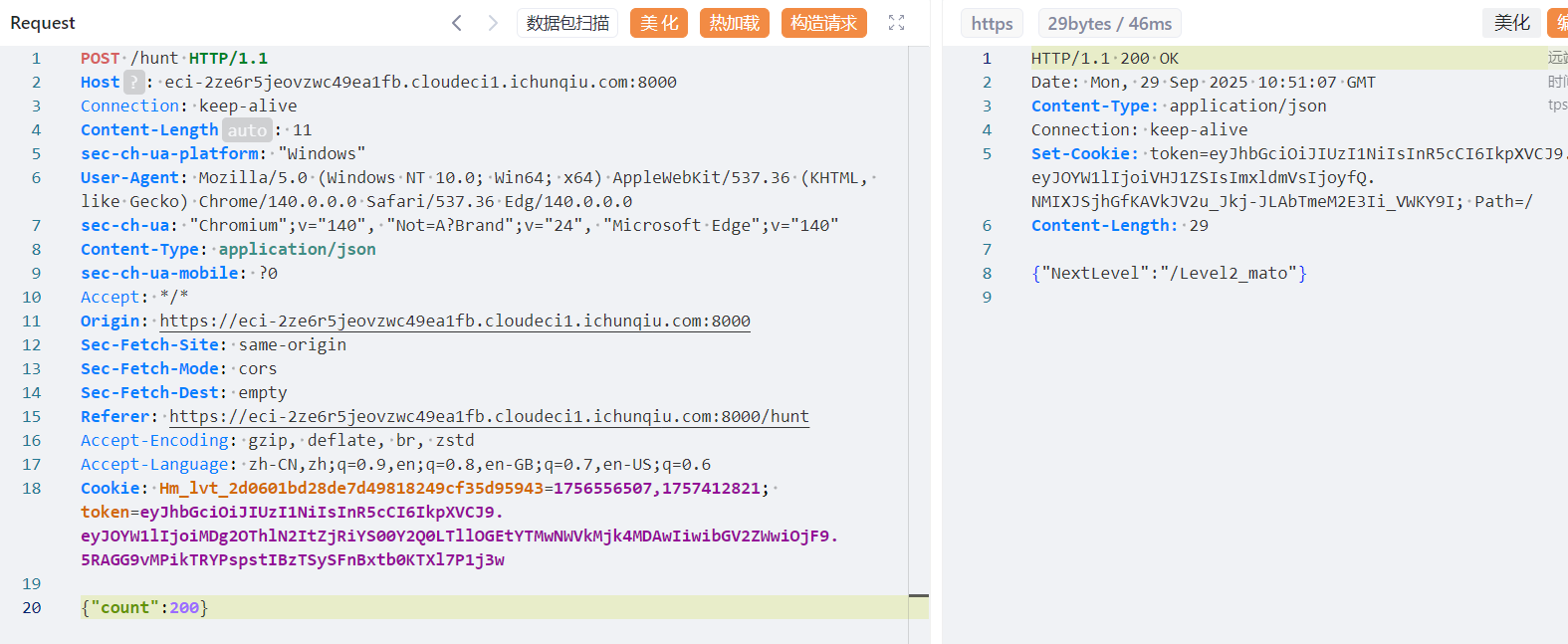
Task: Open the Origin header URL link
Action: 455,322
